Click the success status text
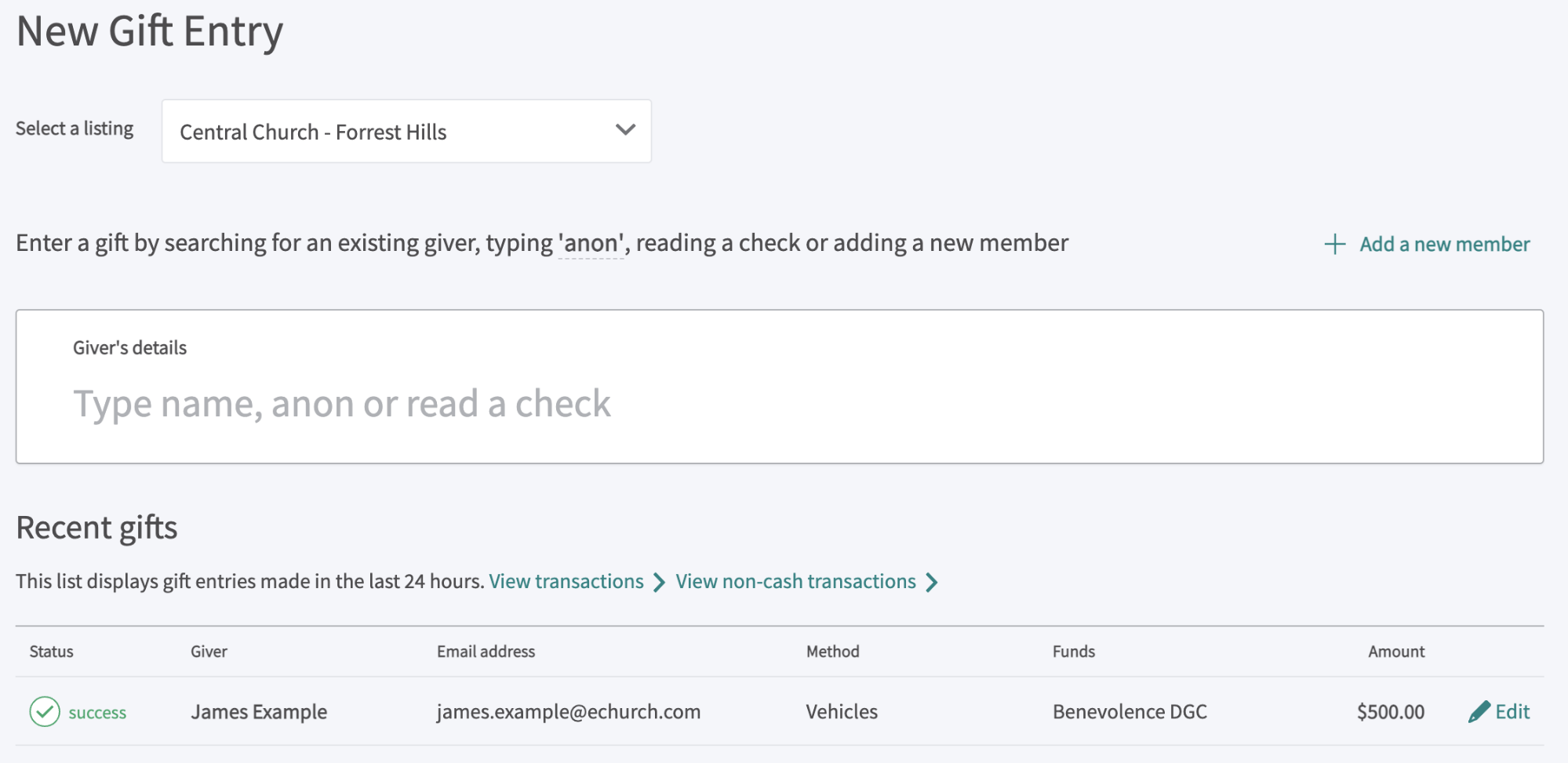 coord(97,713)
